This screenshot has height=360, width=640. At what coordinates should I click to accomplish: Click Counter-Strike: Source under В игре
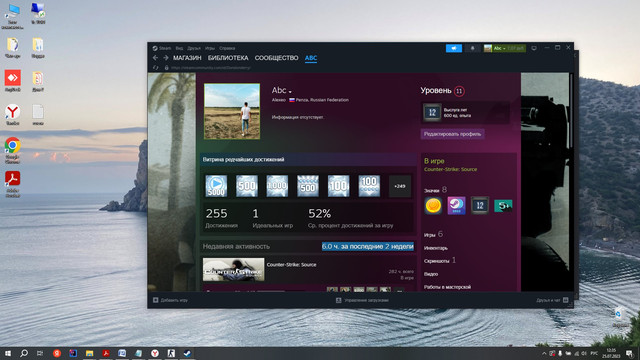click(450, 169)
